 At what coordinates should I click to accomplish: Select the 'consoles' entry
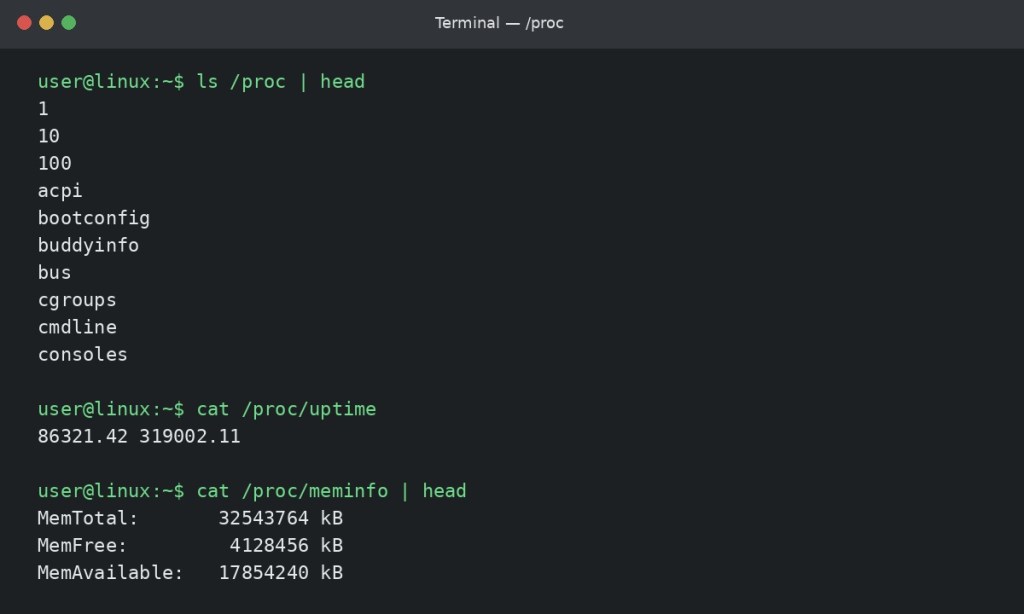[83, 355]
